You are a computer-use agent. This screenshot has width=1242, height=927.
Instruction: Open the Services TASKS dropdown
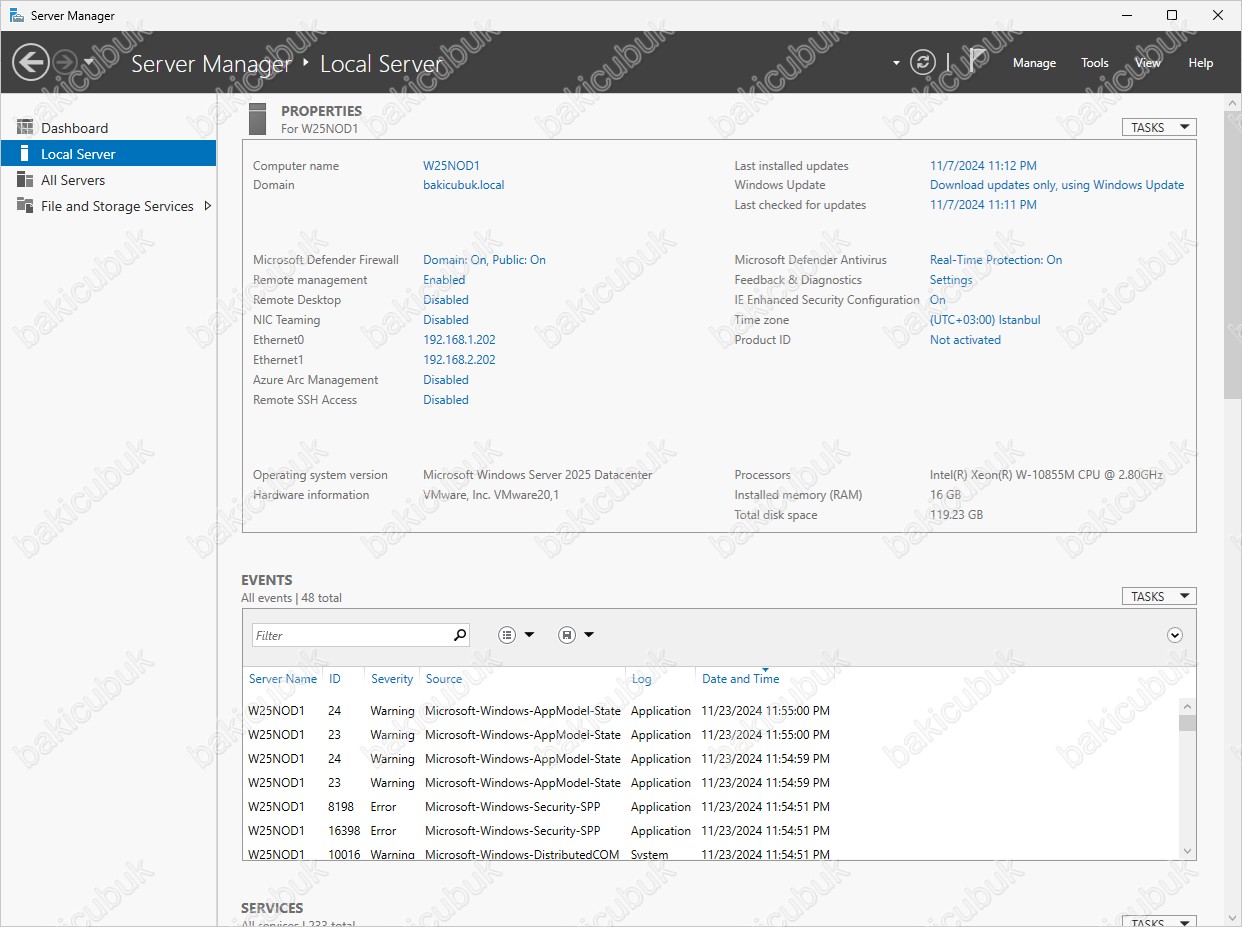click(x=1159, y=922)
